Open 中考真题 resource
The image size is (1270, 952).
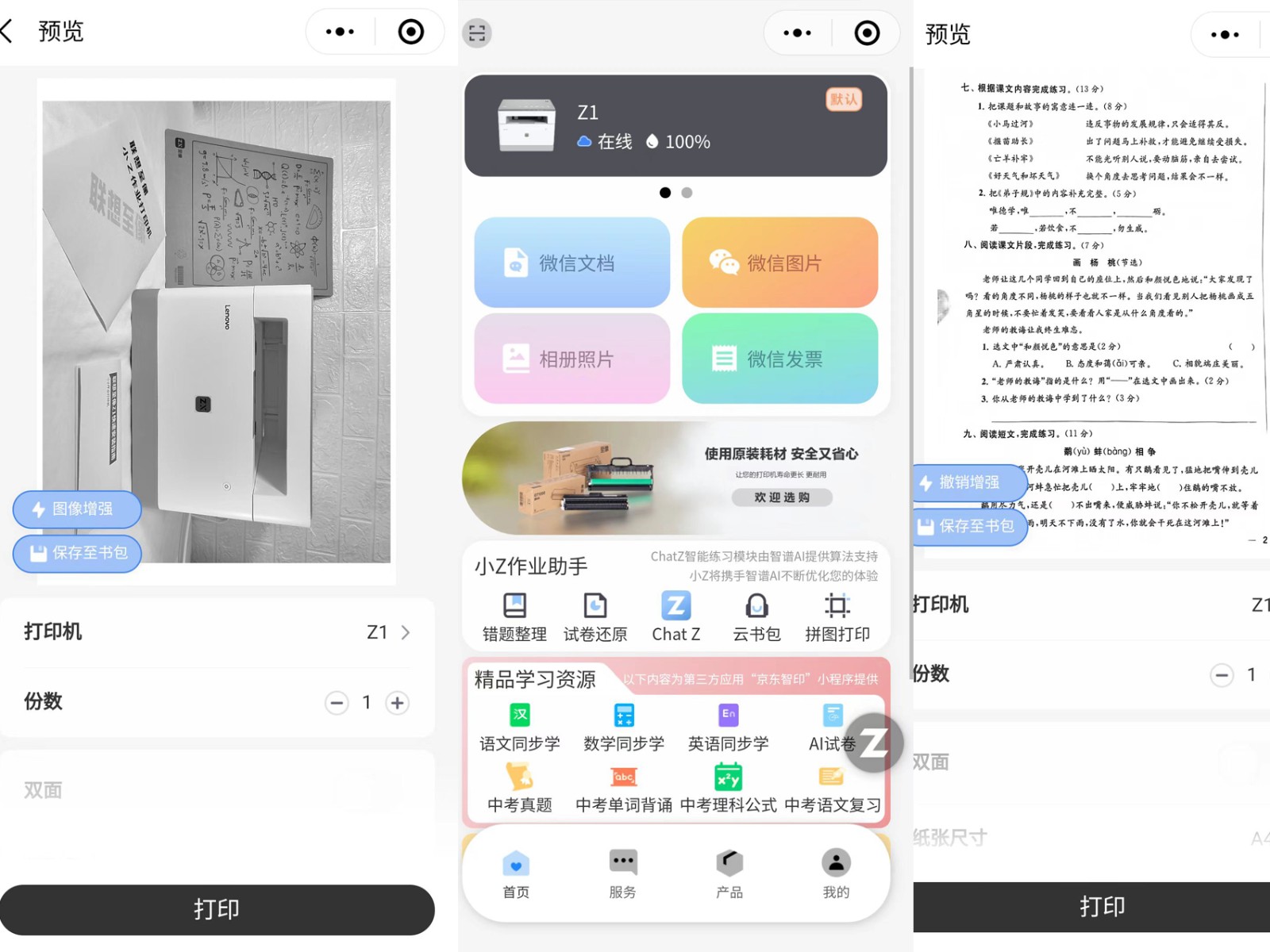(x=520, y=789)
